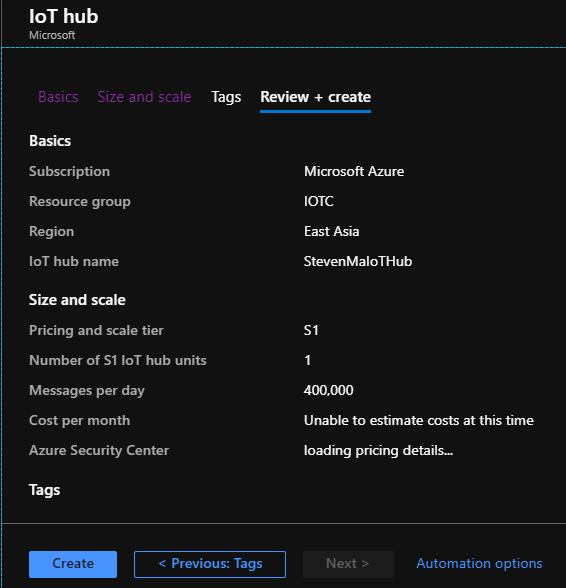This screenshot has height=588, width=566.
Task: Click the Pricing and scale tier label
Action: 96,330
